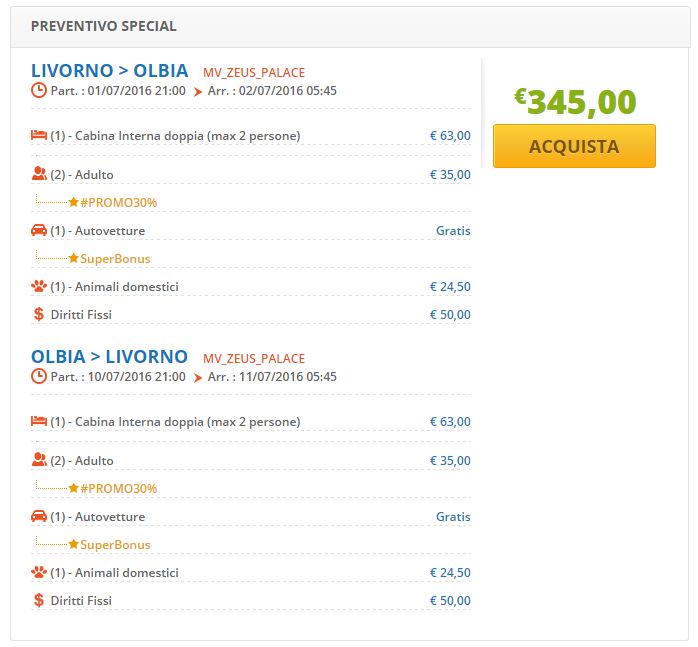Click the car icon on outbound Autovetture
The height and width of the screenshot is (647, 698).
pyautogui.click(x=39, y=230)
